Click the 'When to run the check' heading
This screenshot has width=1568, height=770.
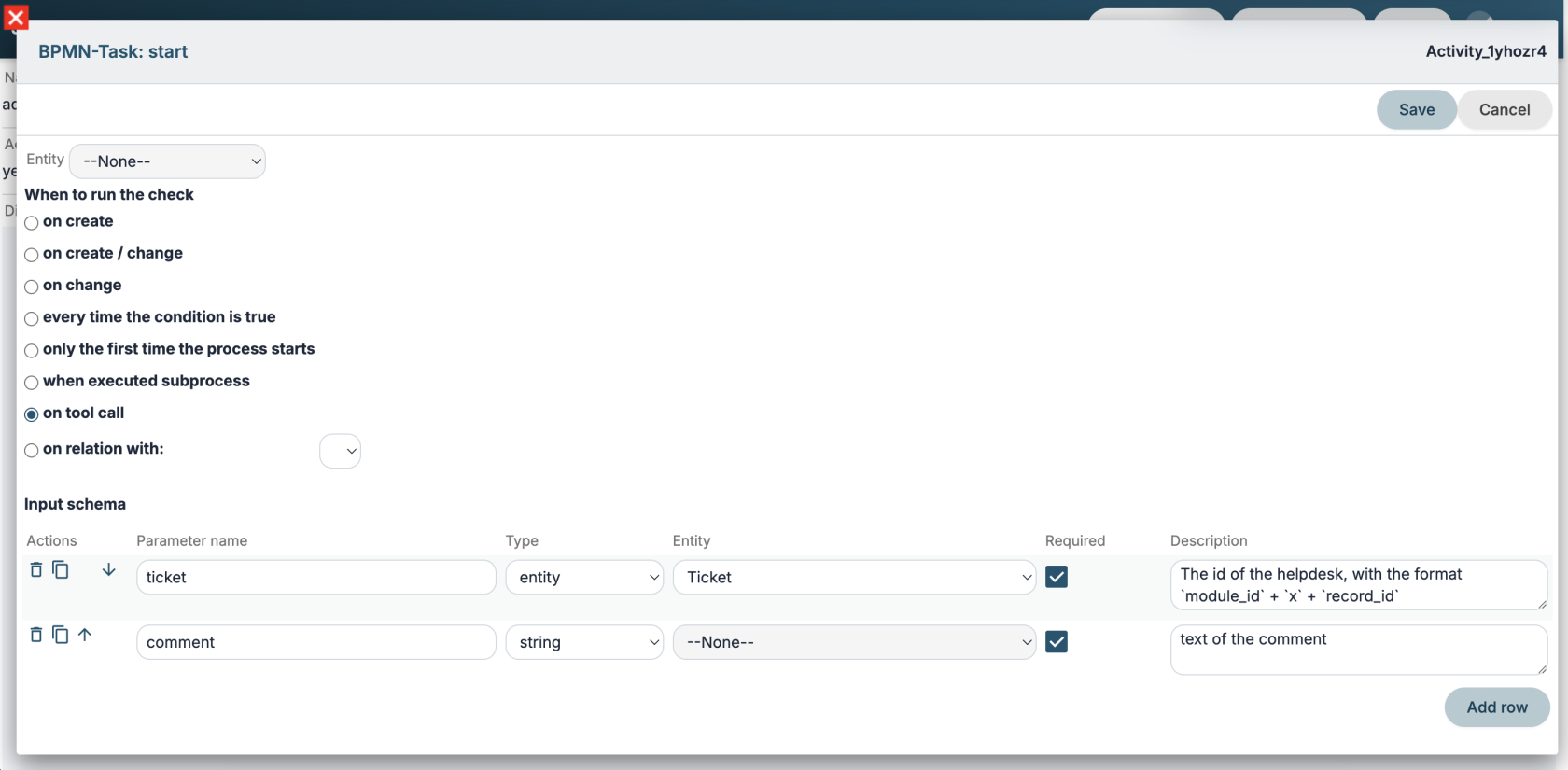[109, 194]
